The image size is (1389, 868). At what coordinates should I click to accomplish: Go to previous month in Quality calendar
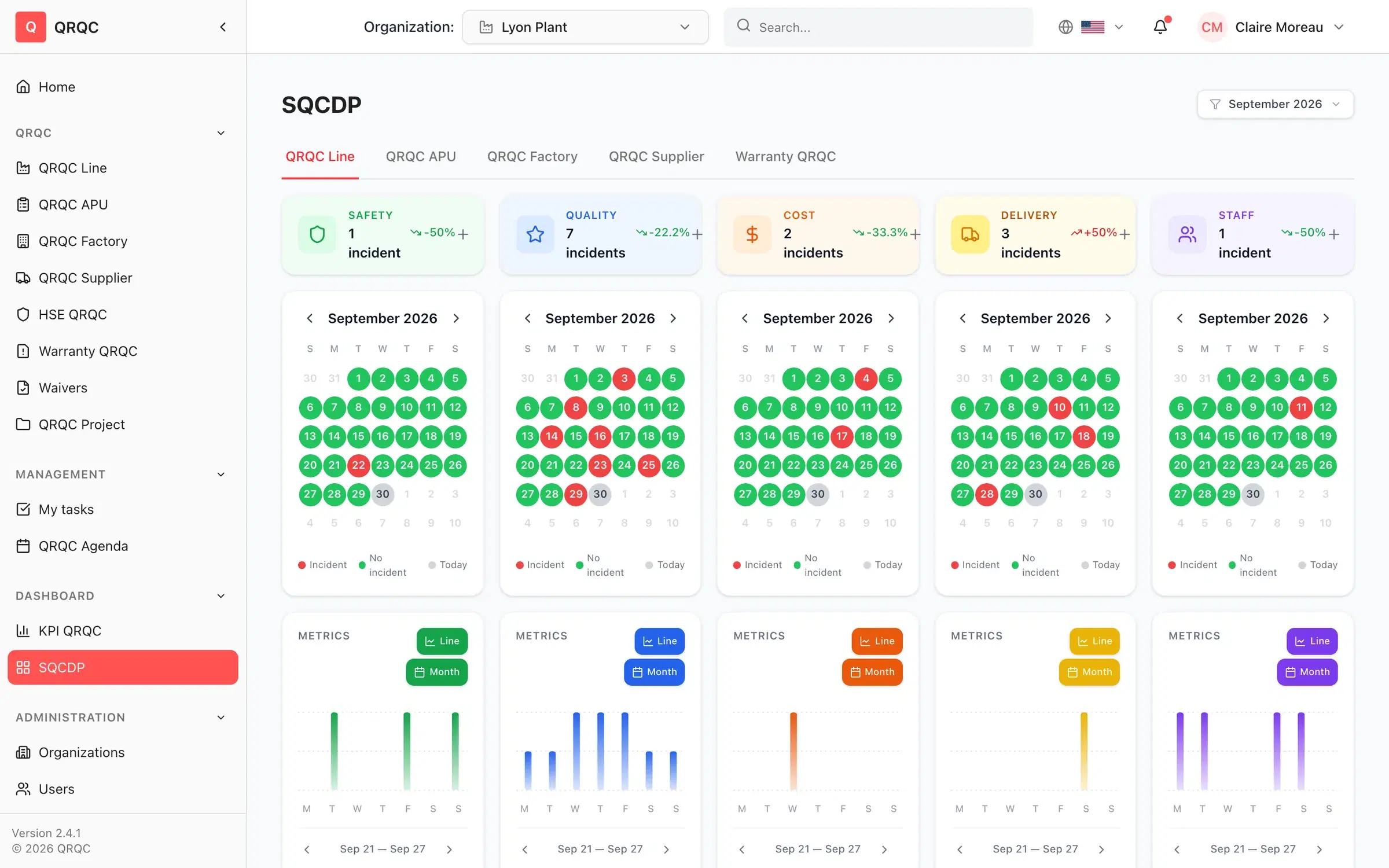[x=527, y=318]
